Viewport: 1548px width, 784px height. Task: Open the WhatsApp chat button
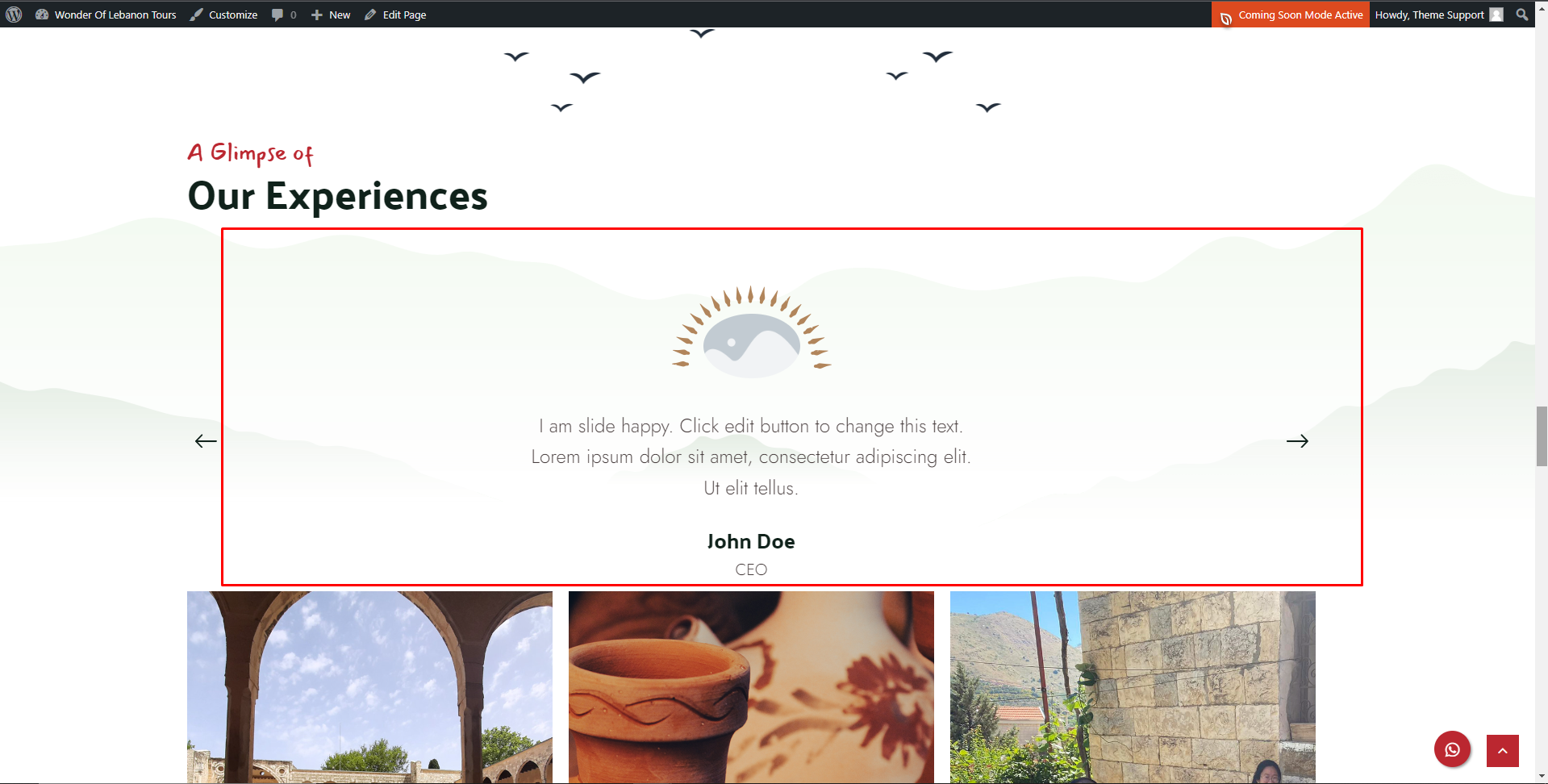point(1452,749)
